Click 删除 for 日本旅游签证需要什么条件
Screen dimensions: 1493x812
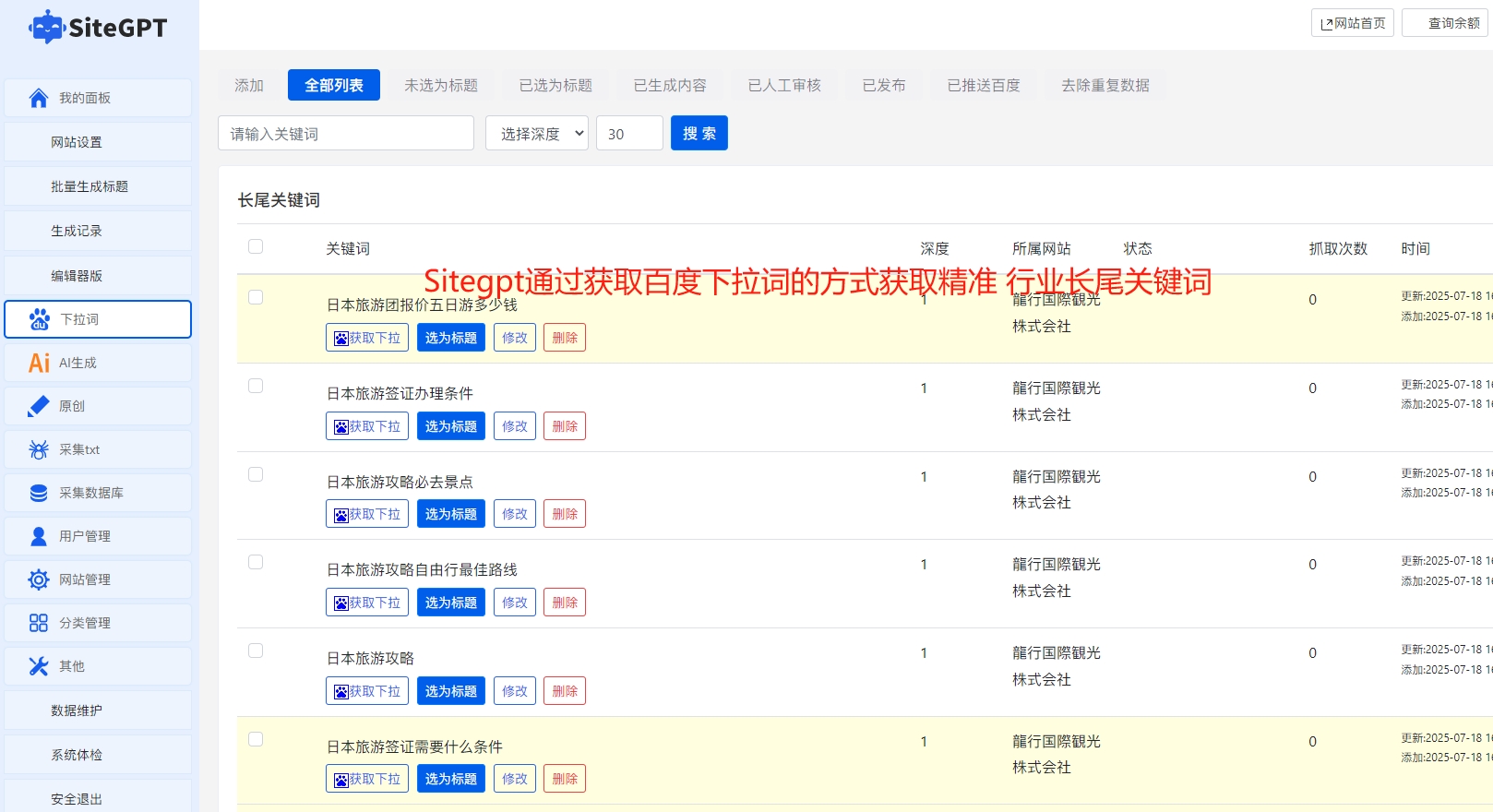(565, 779)
